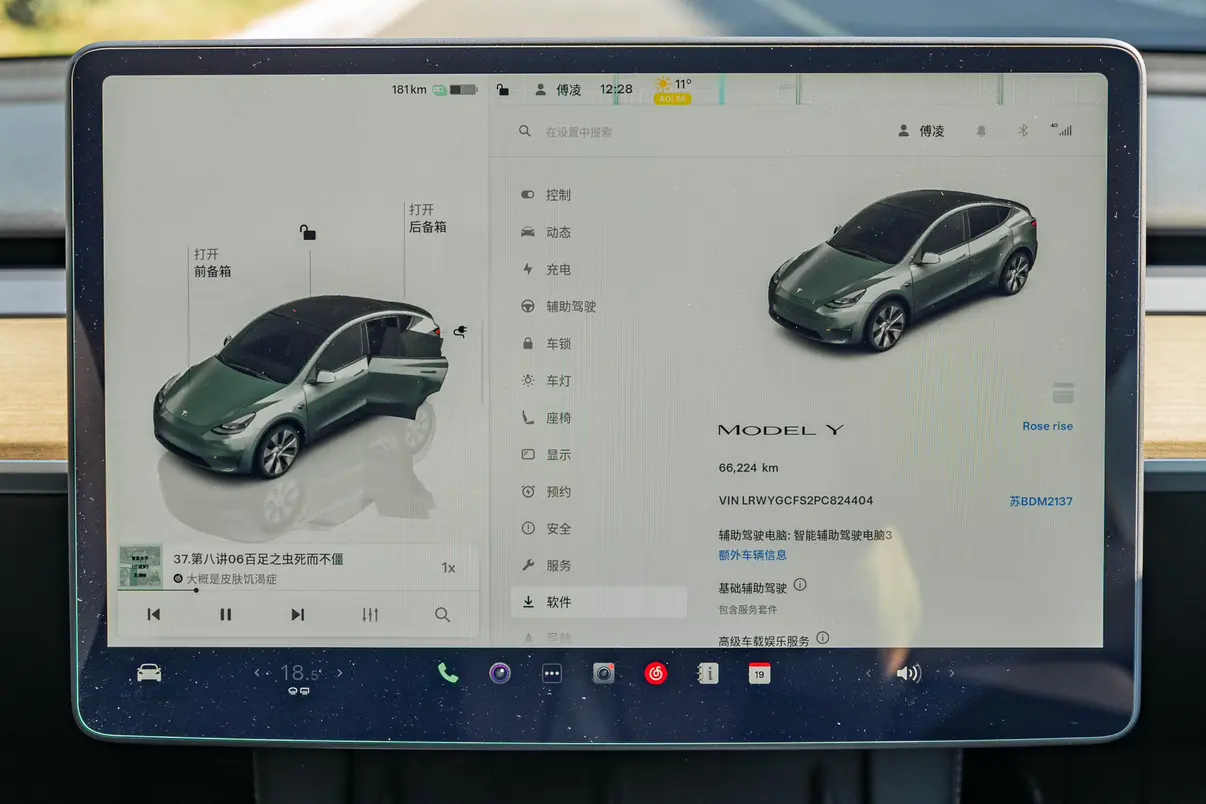Image resolution: width=1206 pixels, height=804 pixels.
Task: Open the all apps three-dot launcher
Action: (551, 673)
